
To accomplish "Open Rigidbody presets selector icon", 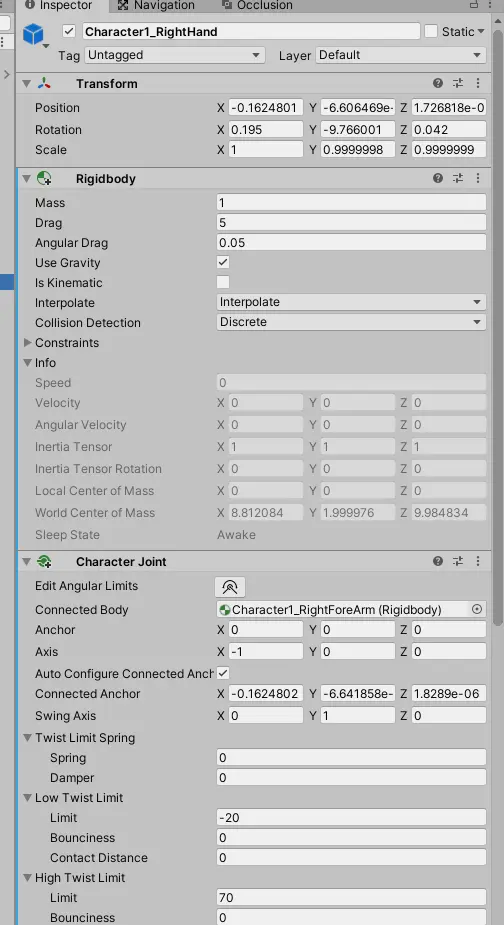I will (458, 178).
